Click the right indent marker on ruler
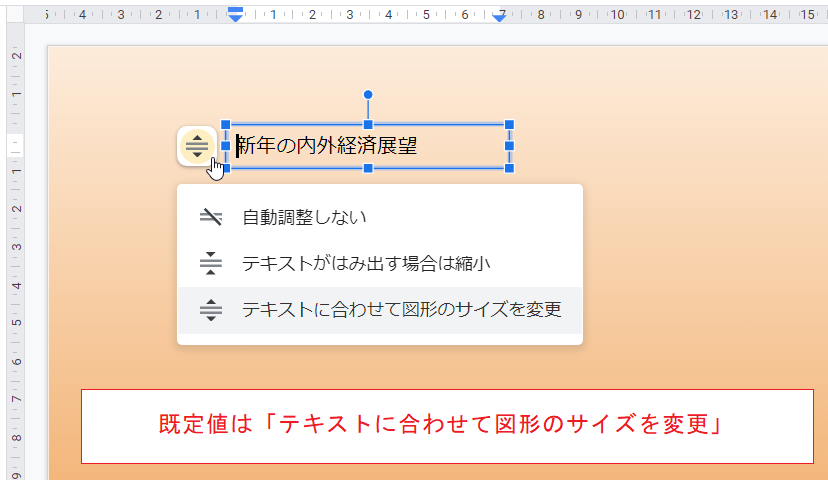This screenshot has height=480, width=828. point(499,17)
